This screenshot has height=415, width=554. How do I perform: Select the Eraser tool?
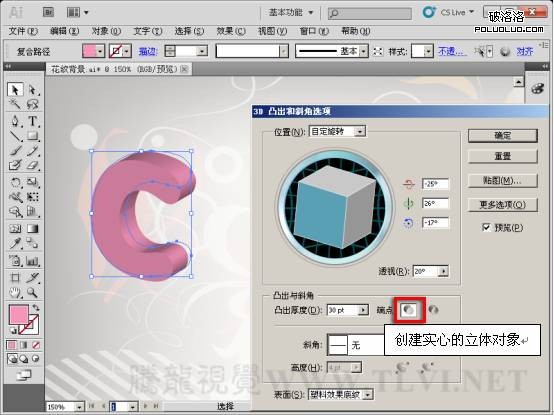pos(33,165)
